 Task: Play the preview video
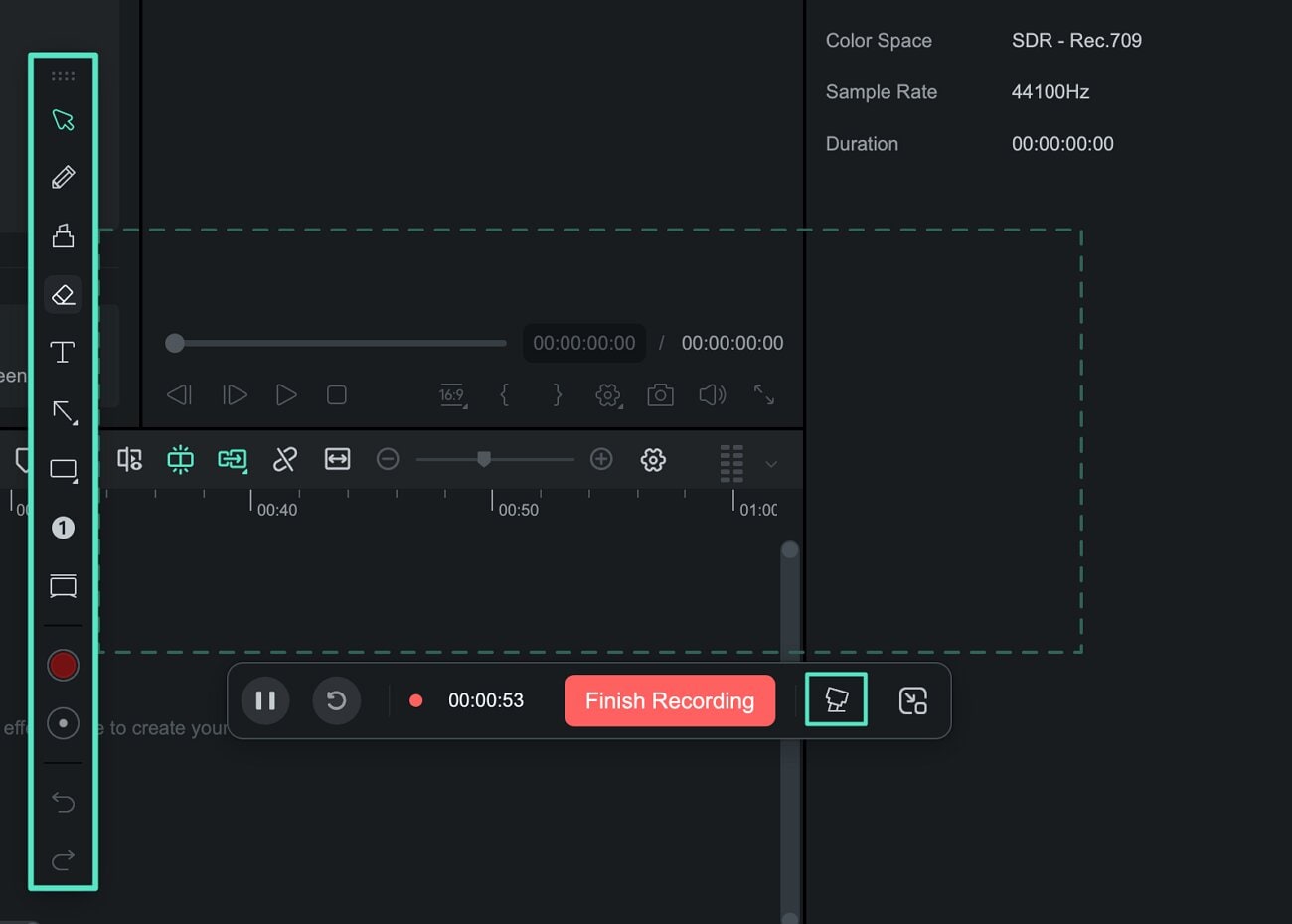(x=286, y=395)
